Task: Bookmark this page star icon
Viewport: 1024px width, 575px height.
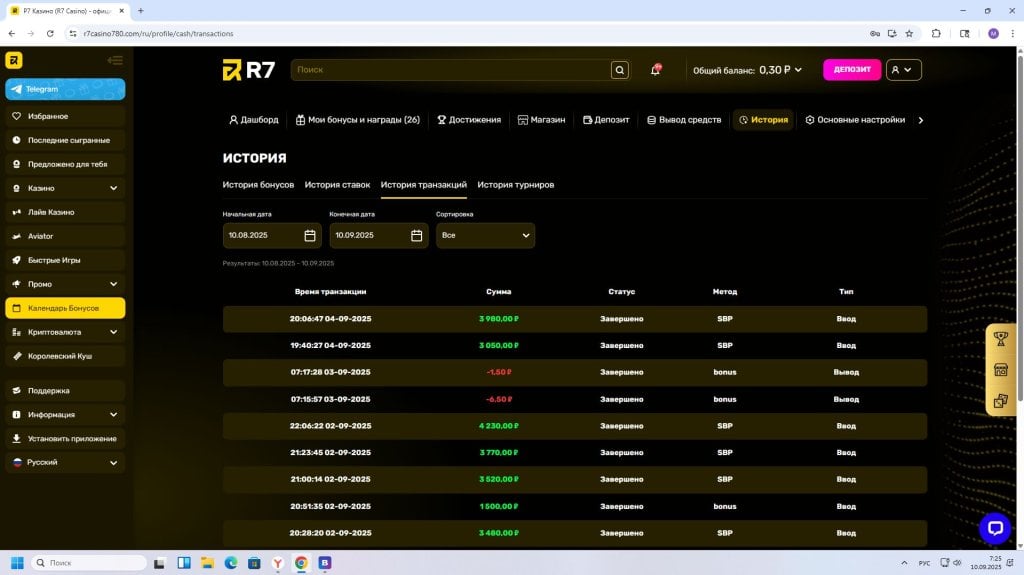Action: point(909,33)
